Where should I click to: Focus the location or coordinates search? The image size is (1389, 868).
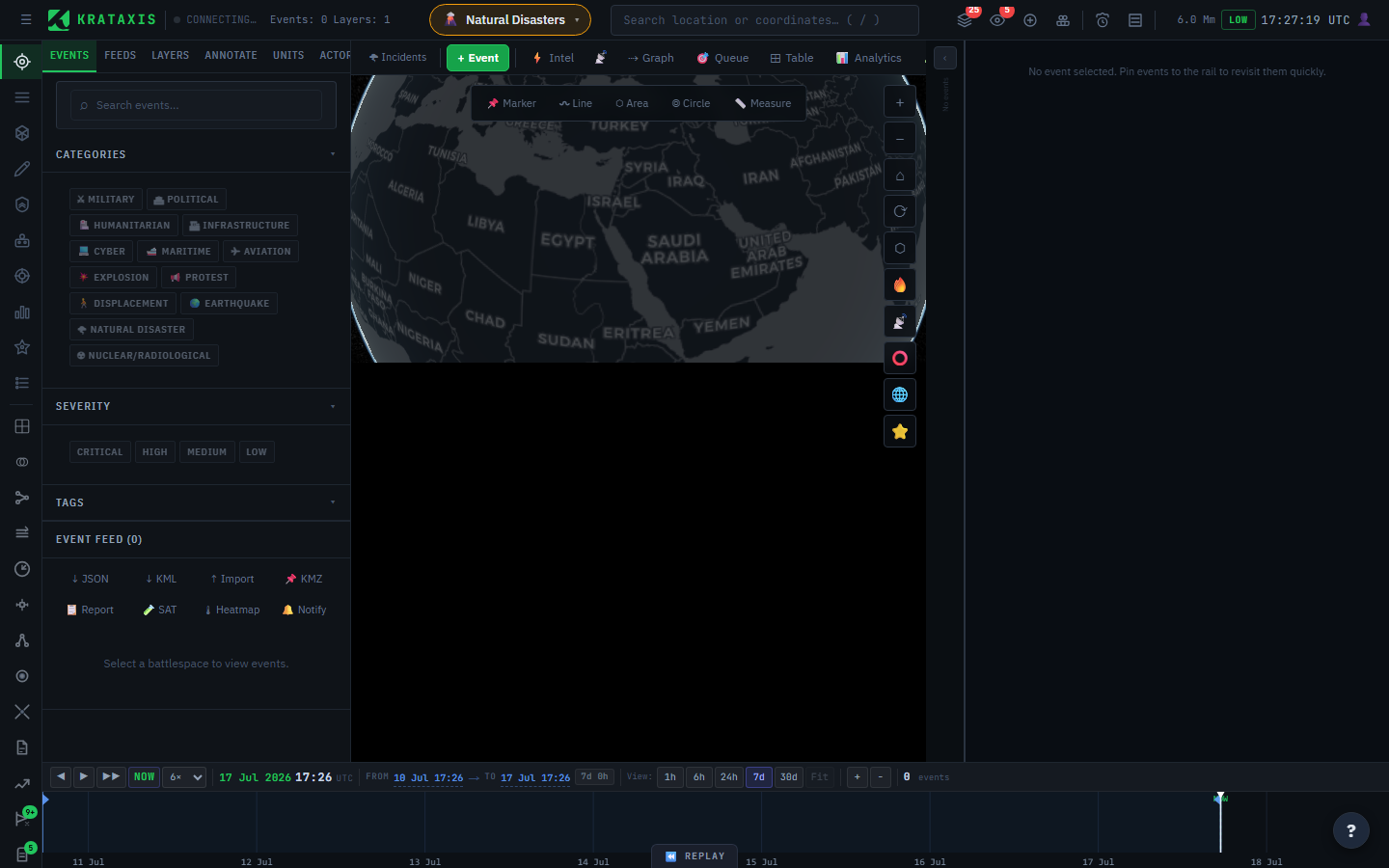764,19
